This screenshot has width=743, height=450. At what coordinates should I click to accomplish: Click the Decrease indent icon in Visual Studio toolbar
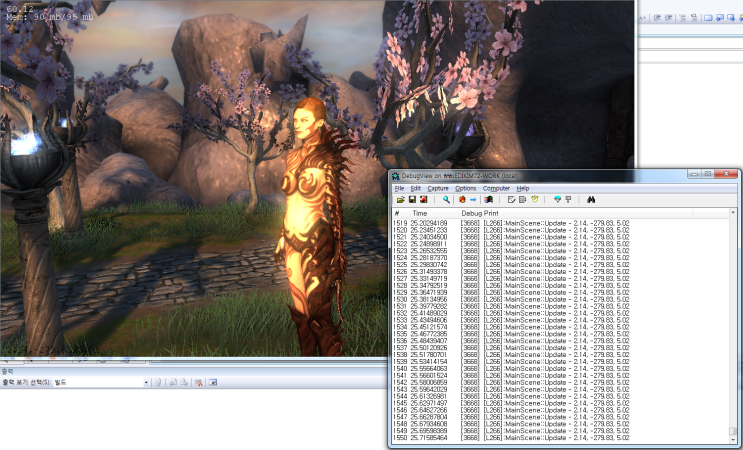pos(657,18)
